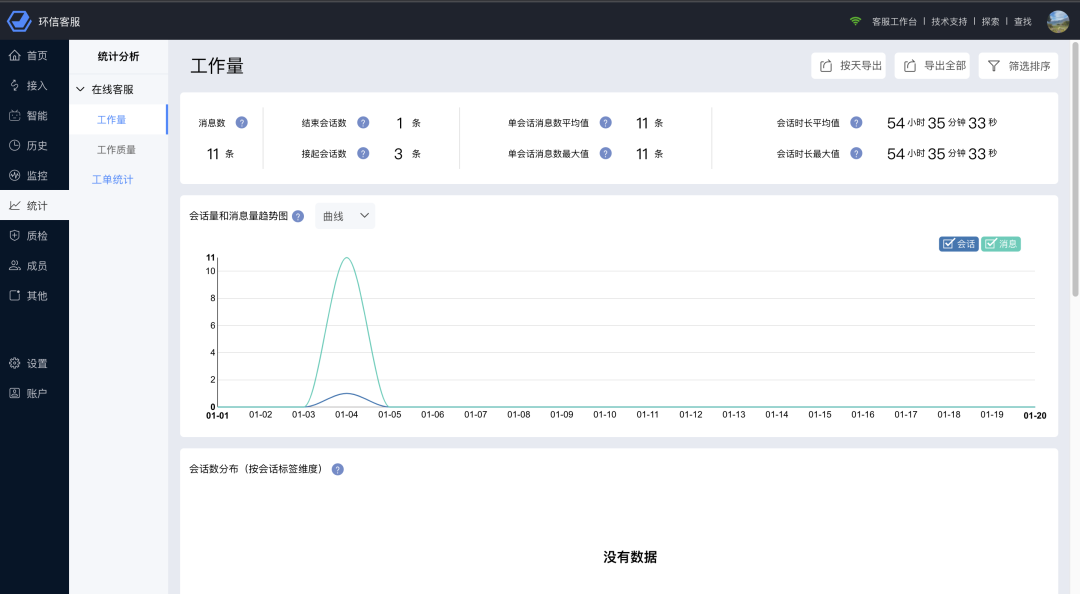Viewport: 1080px width, 594px height.
Task: Click the 按天导出 button
Action: point(849,66)
